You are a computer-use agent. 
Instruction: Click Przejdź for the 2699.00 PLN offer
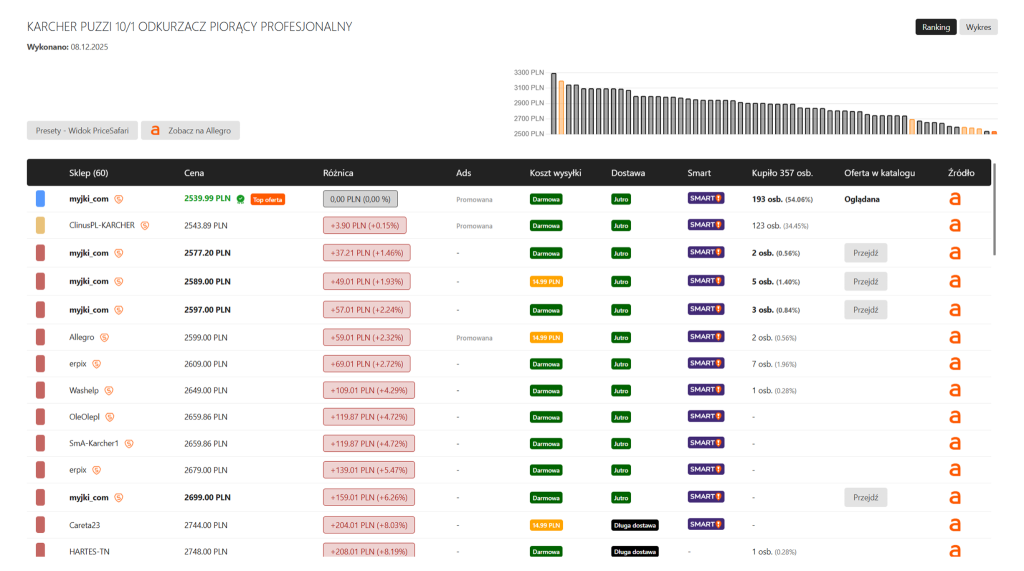tap(865, 497)
